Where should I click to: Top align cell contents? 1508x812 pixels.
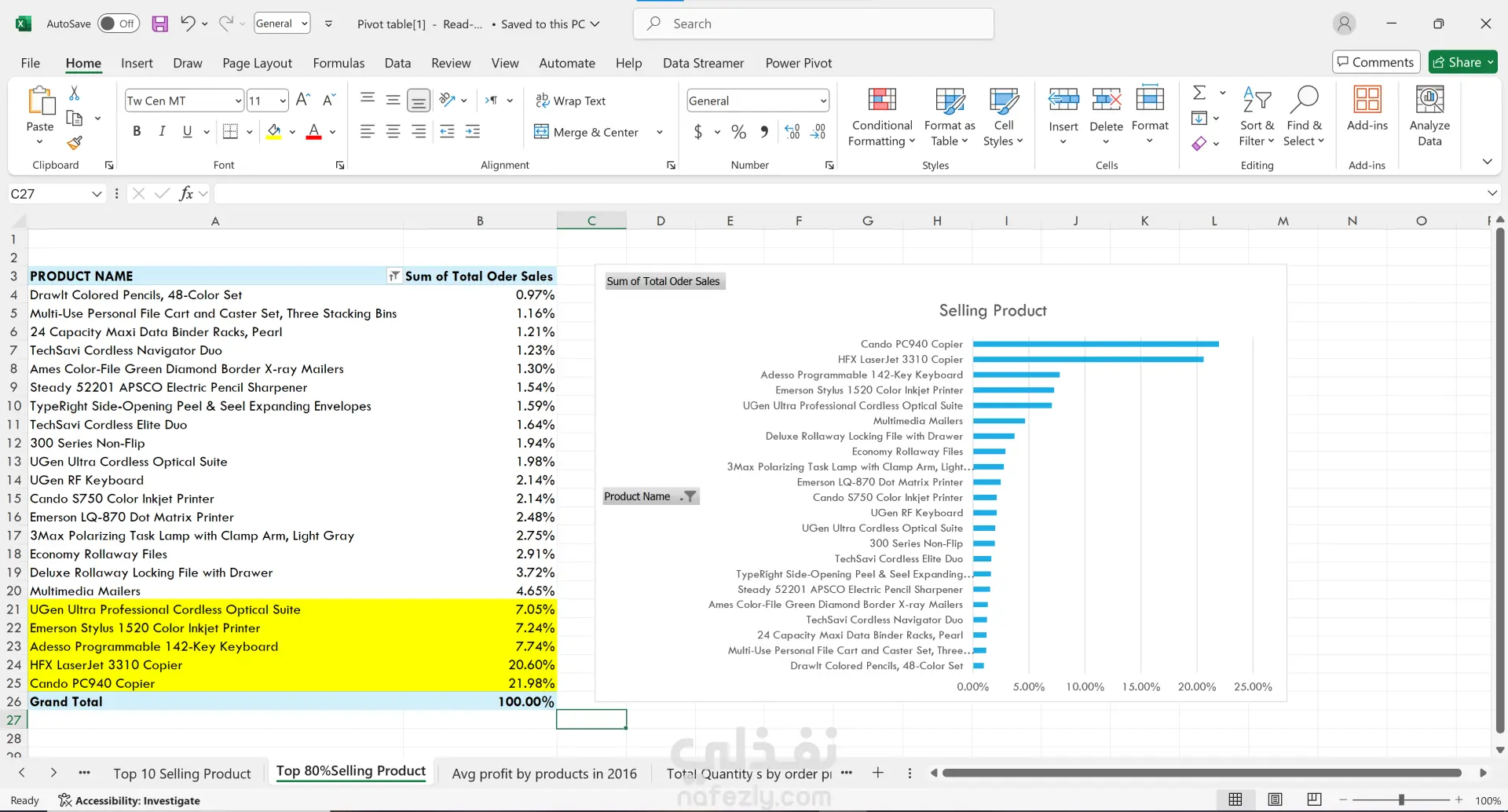click(368, 100)
